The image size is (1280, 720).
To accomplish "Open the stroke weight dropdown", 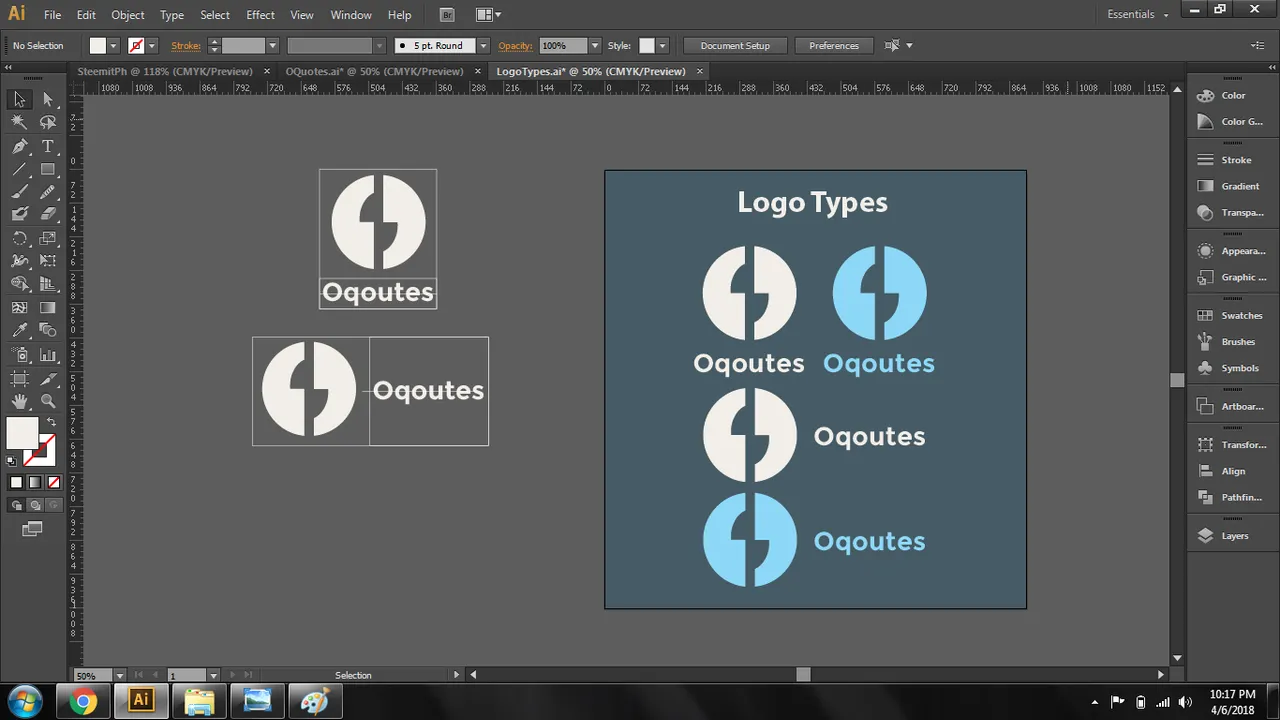I will pyautogui.click(x=272, y=46).
